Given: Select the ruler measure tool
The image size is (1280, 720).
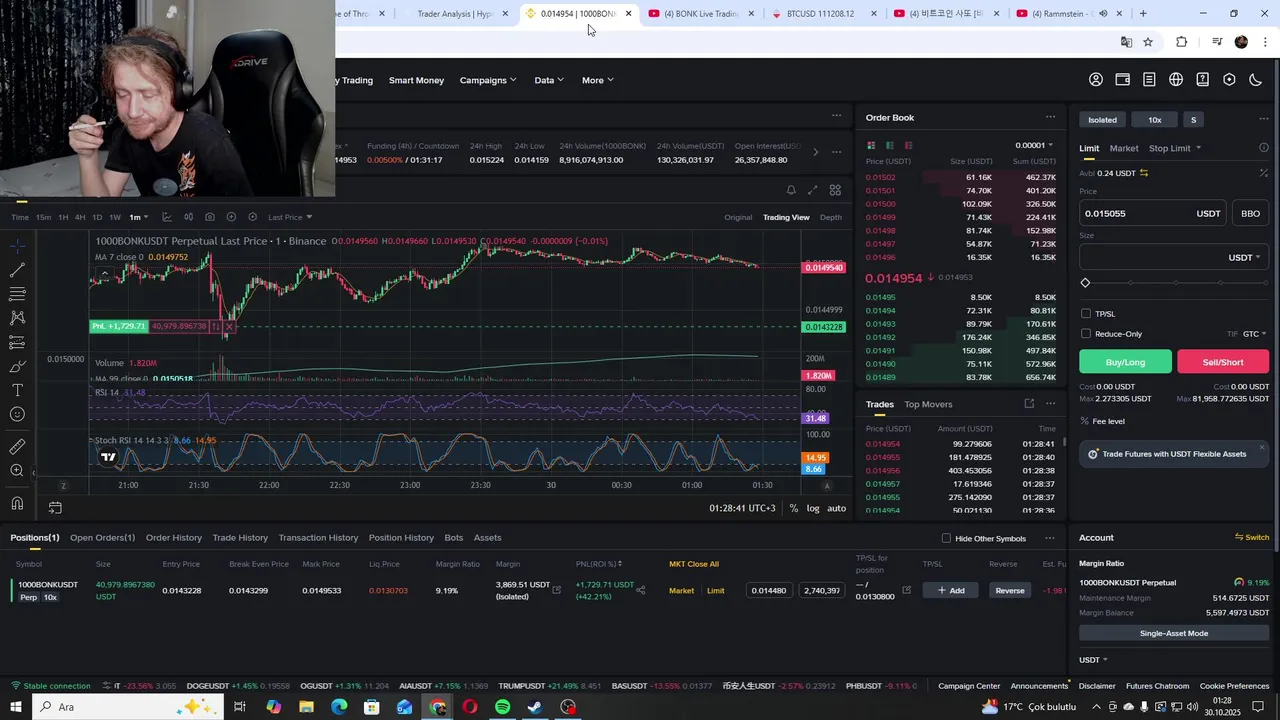Looking at the screenshot, I should 17,447.
